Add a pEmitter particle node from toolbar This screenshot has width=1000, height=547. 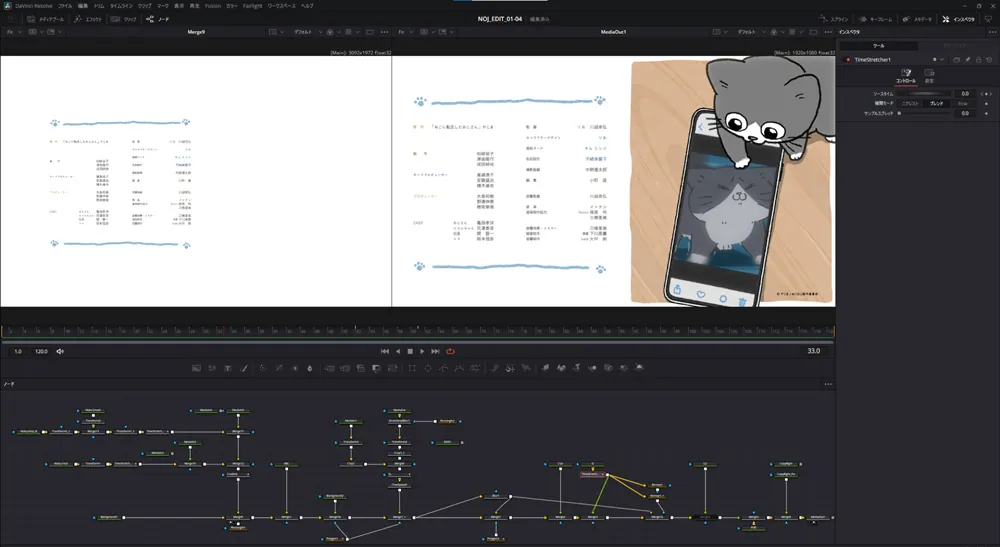click(x=494, y=368)
